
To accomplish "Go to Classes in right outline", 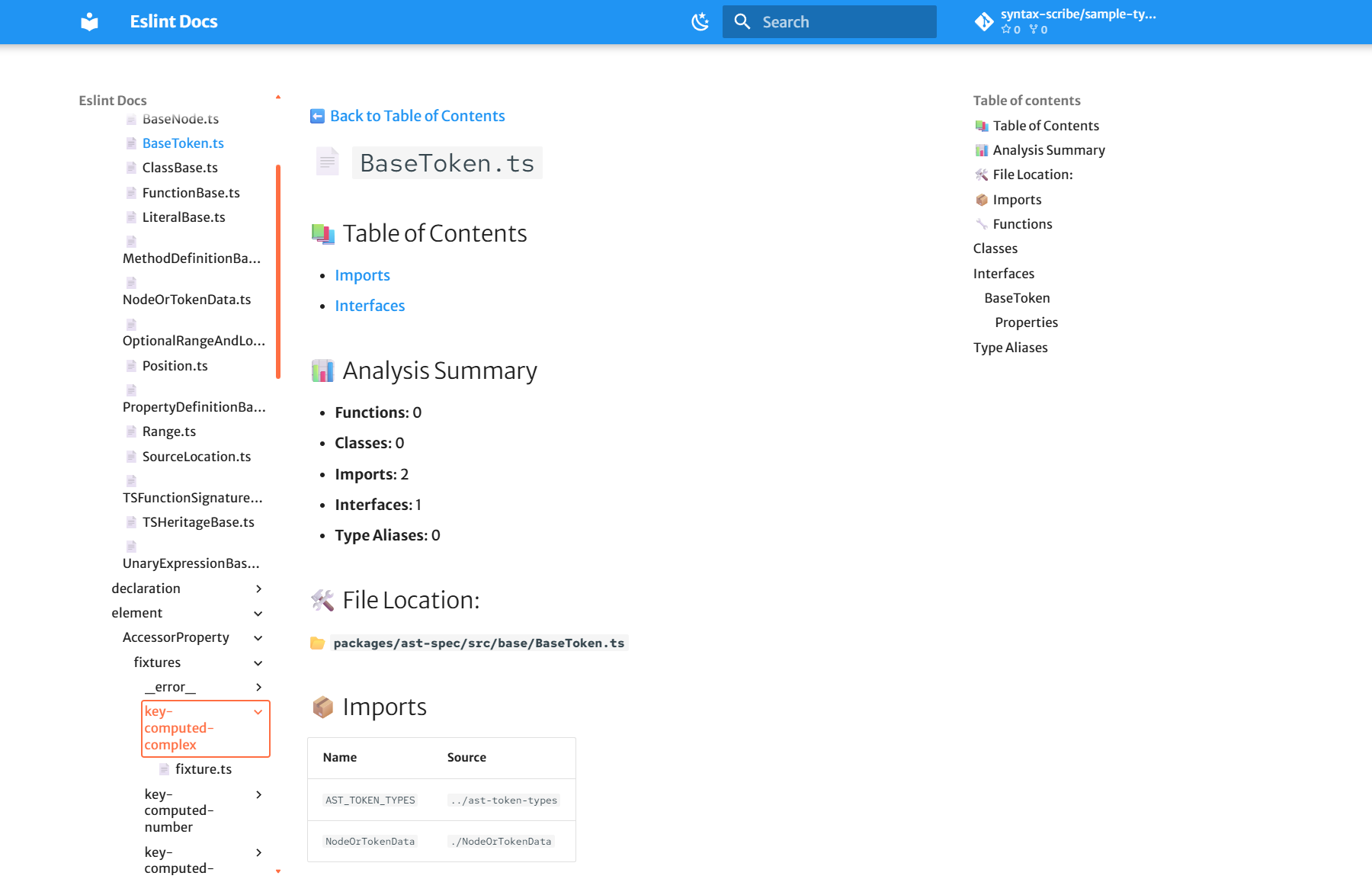I will 995,249.
